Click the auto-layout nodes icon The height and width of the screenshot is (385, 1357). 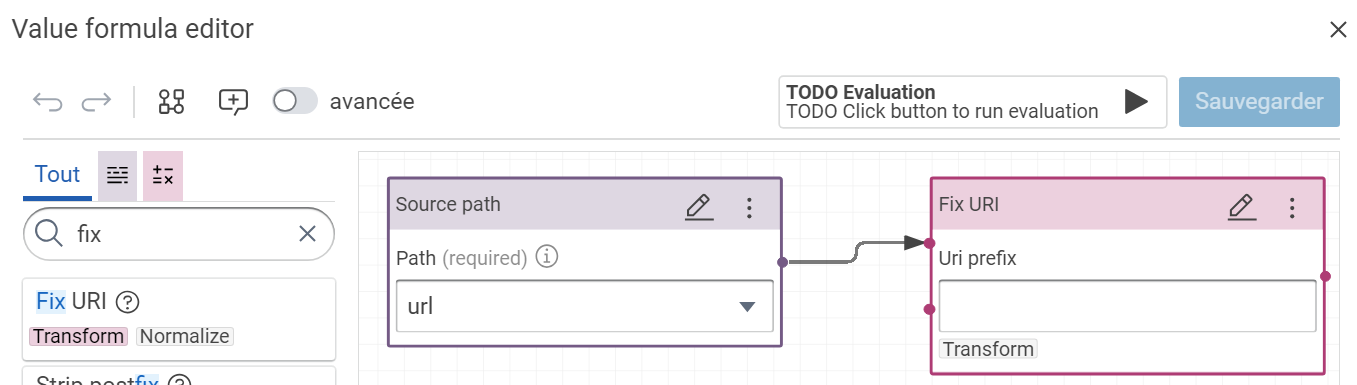point(172,101)
